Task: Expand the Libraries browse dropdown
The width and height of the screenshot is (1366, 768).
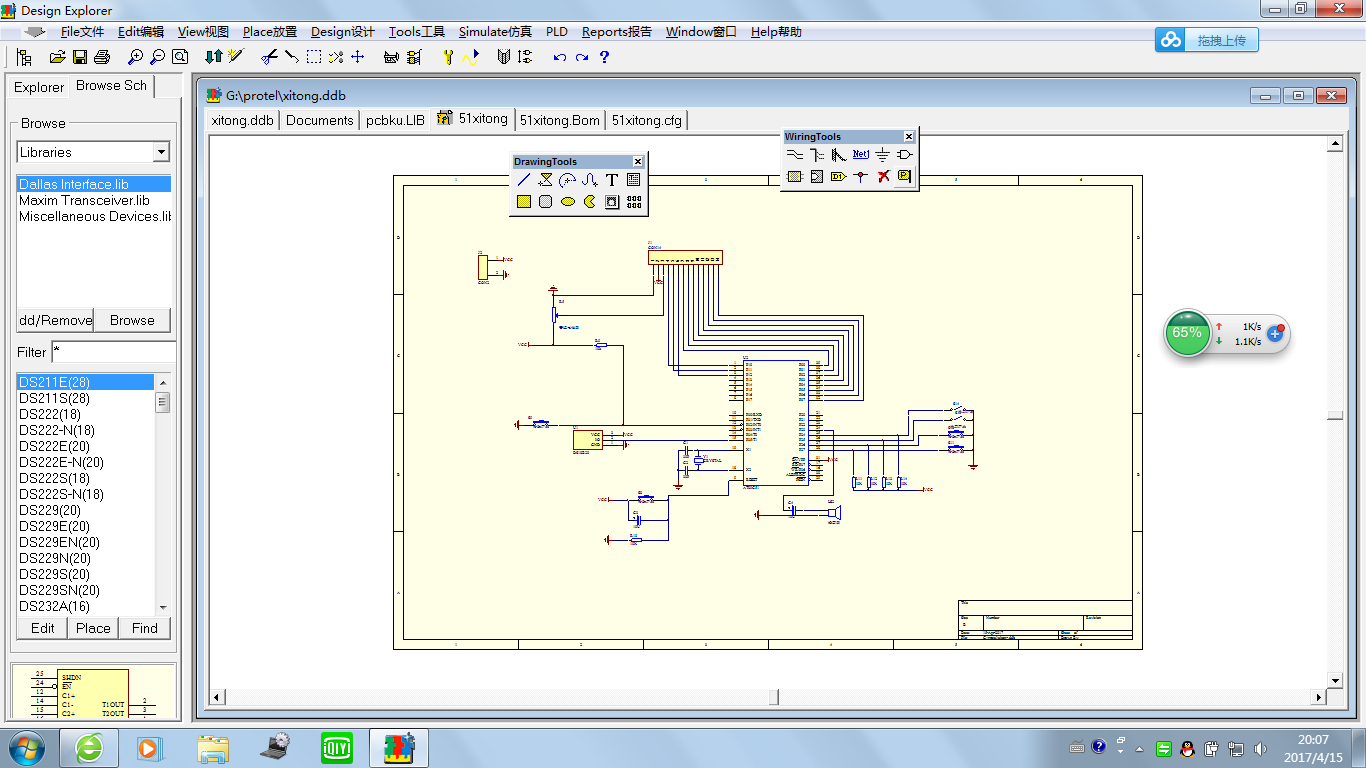Action: [161, 152]
